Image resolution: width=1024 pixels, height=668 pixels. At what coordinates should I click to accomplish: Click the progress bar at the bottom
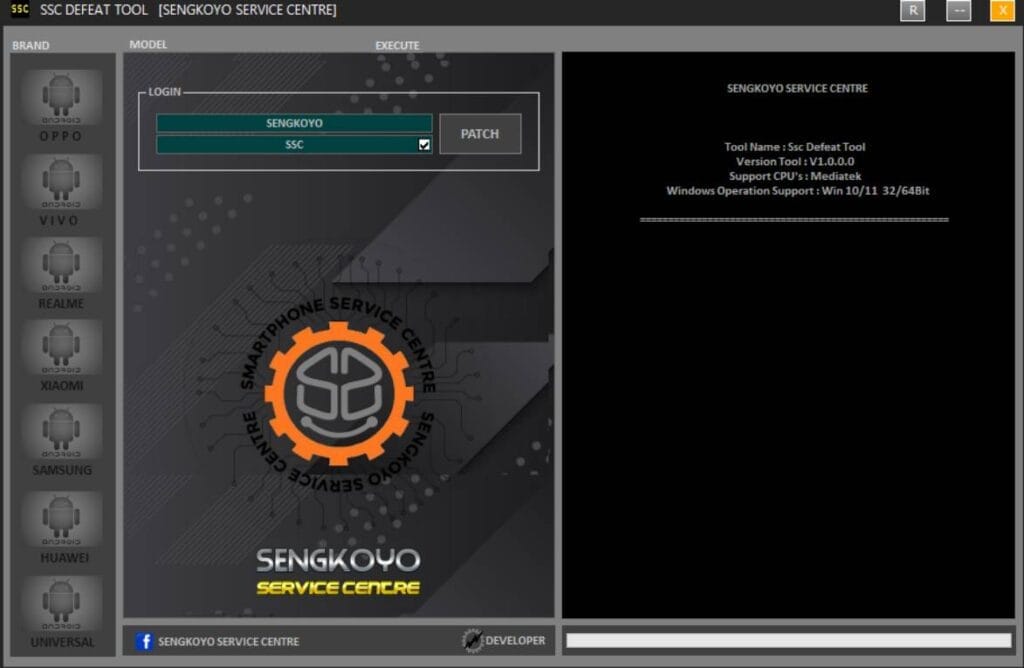point(788,642)
